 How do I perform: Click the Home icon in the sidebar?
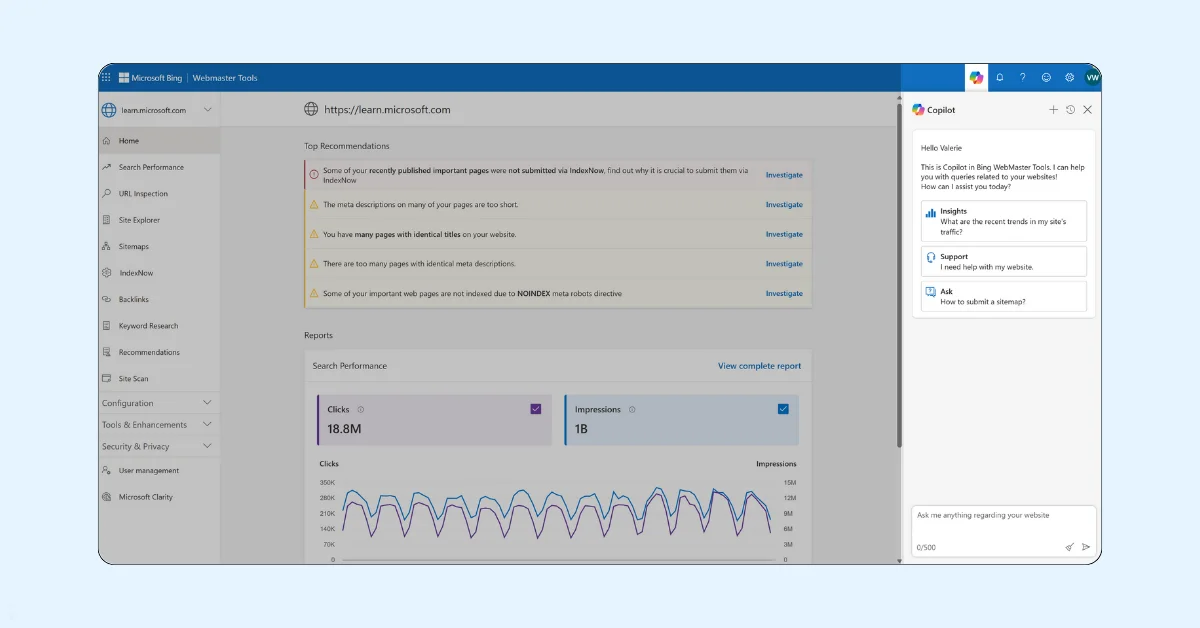pyautogui.click(x=107, y=141)
